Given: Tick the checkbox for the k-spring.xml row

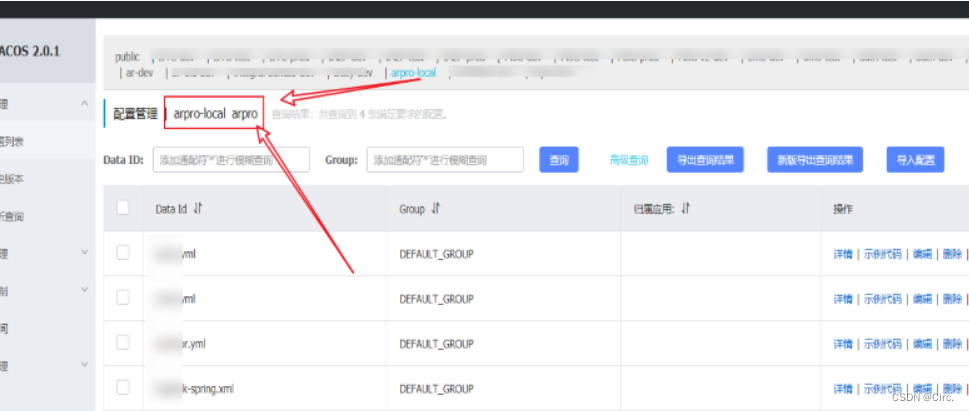Looking at the screenshot, I should pos(123,388).
